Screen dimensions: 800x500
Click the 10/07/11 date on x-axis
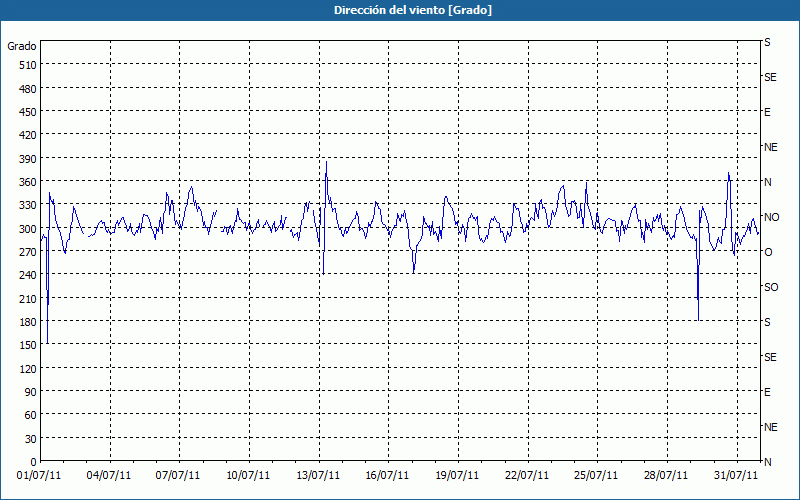pyautogui.click(x=248, y=476)
